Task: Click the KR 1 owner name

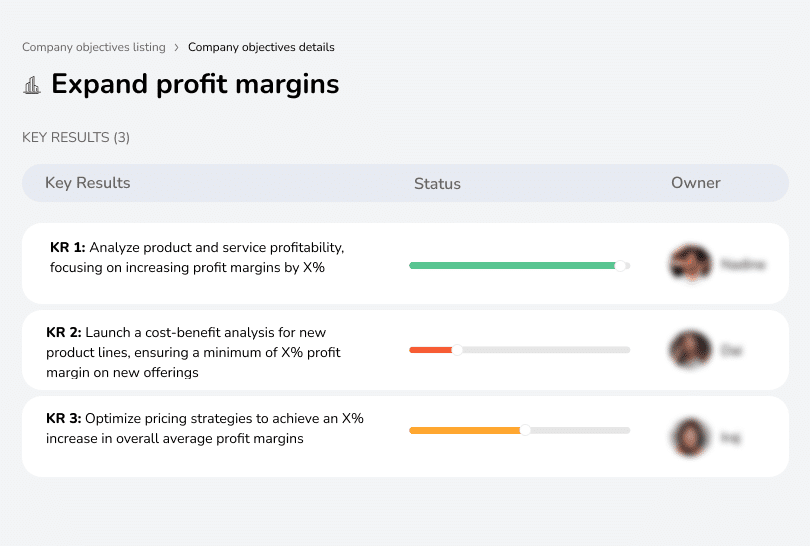Action: (743, 264)
